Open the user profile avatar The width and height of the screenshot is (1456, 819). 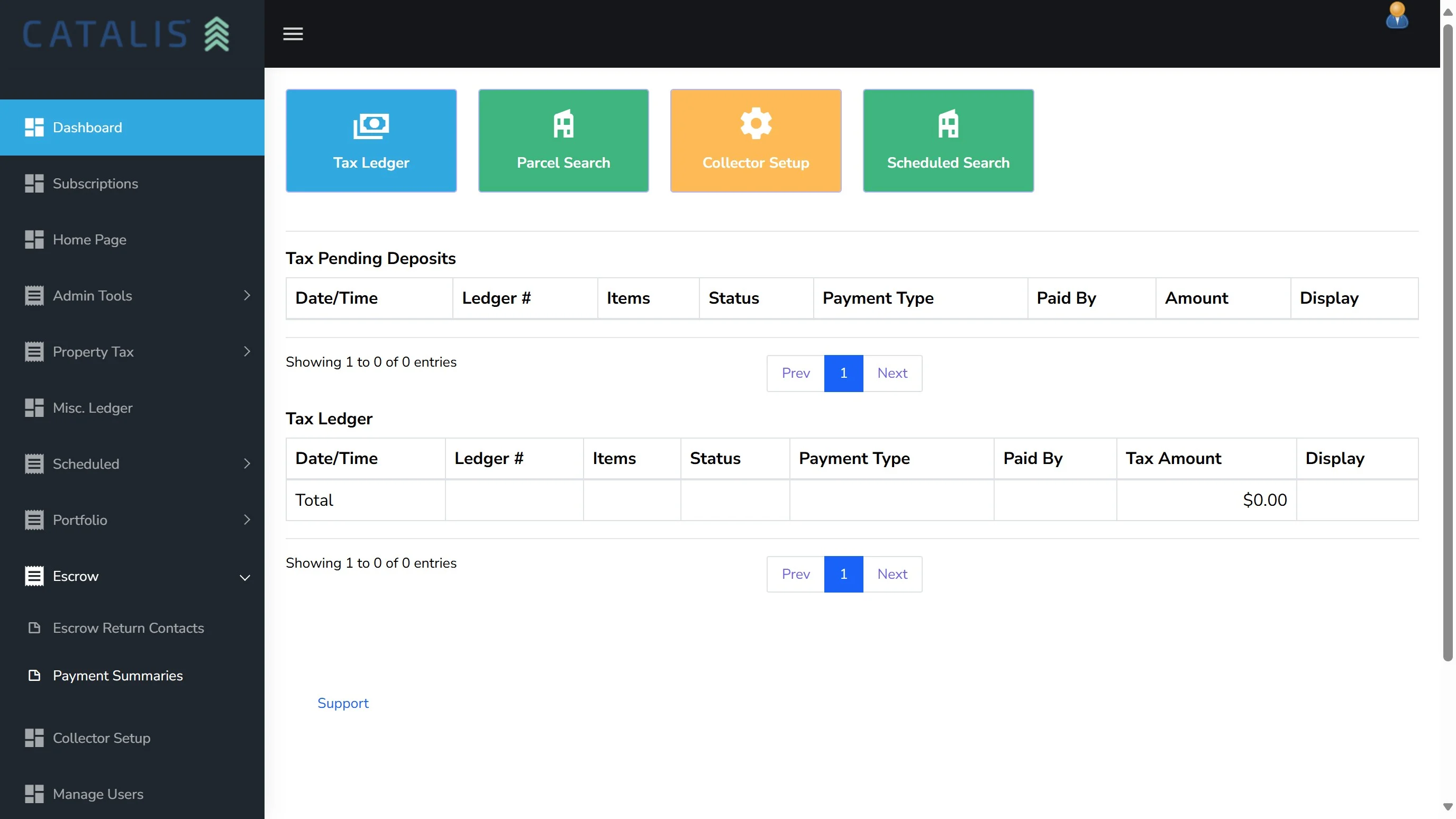pyautogui.click(x=1397, y=15)
